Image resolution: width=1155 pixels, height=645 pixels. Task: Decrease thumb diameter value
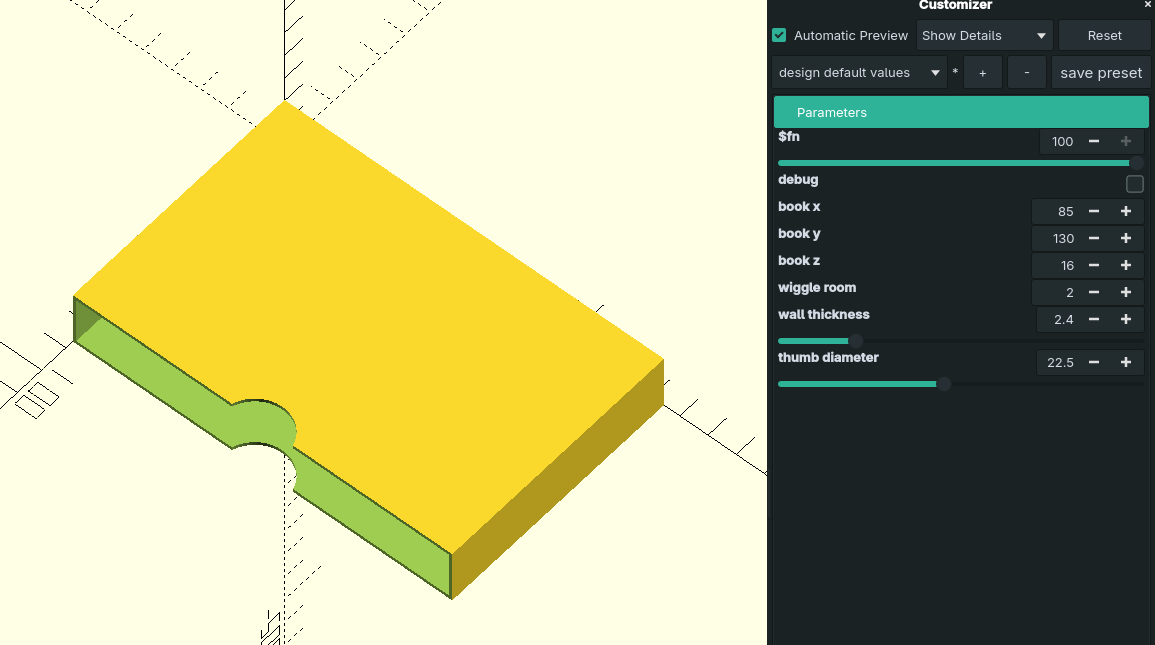pyautogui.click(x=1094, y=362)
